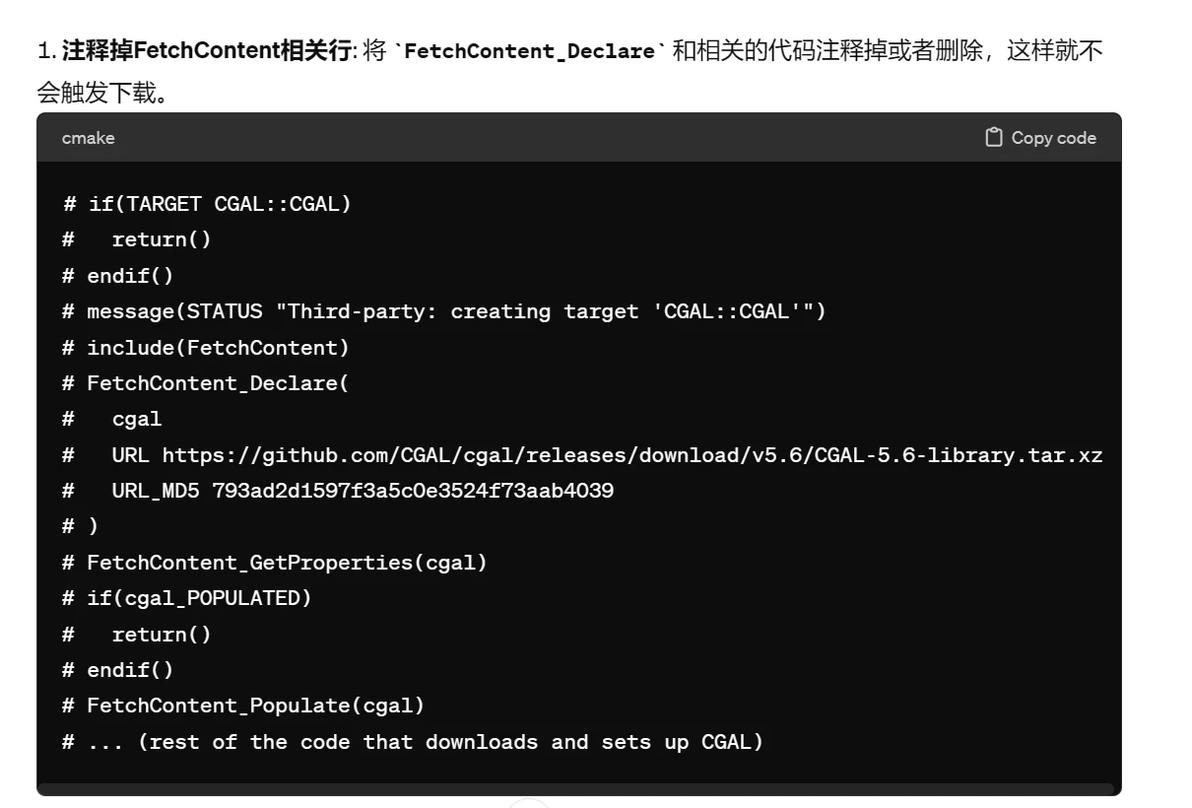Click the bold heading 注释掉FetchContent相关行
The width and height of the screenshot is (1192, 808).
pos(206,51)
